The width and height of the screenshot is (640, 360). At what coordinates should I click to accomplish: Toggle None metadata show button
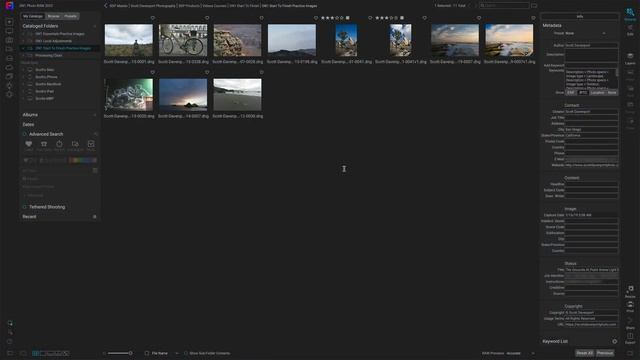(612, 93)
